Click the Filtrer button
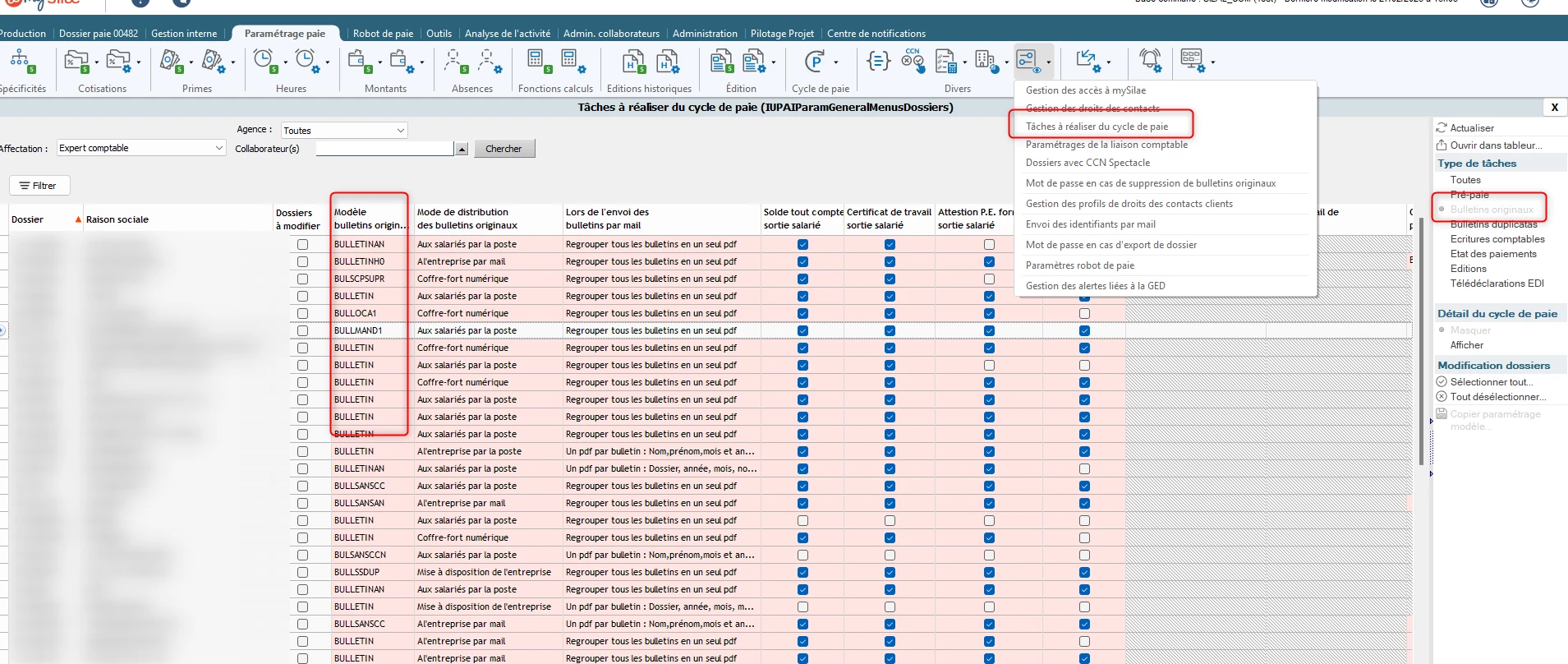The image size is (1568, 664). coord(39,186)
